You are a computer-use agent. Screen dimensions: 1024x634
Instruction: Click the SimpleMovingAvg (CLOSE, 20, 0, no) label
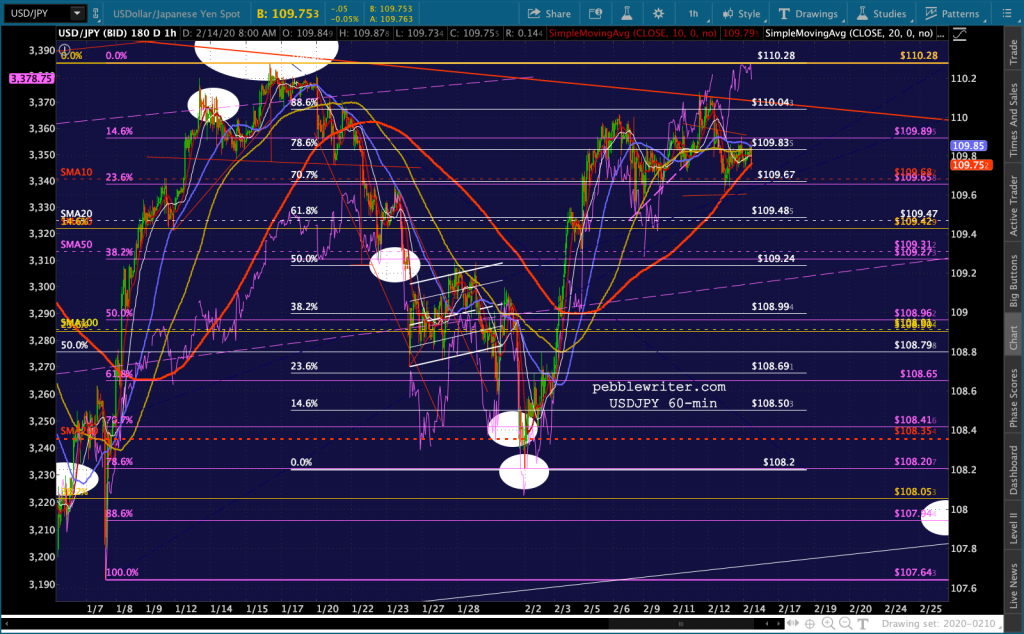[x=849, y=33]
